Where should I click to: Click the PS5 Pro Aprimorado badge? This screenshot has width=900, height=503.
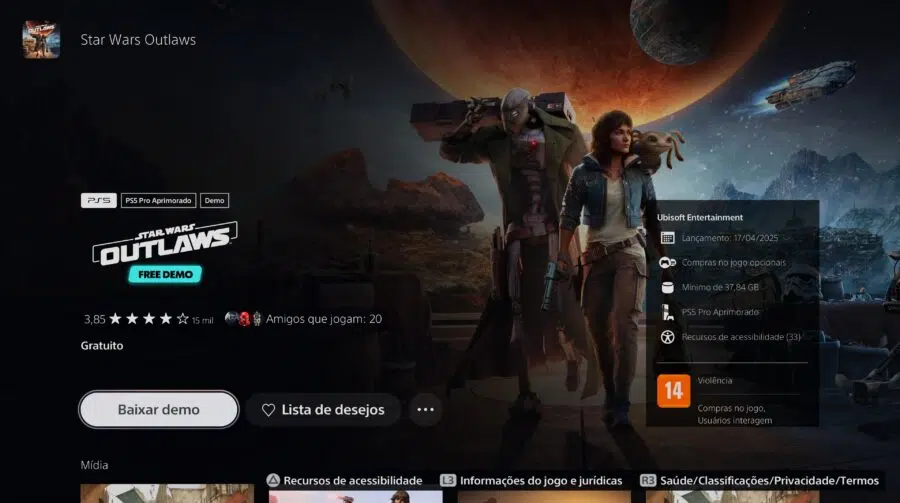click(158, 200)
